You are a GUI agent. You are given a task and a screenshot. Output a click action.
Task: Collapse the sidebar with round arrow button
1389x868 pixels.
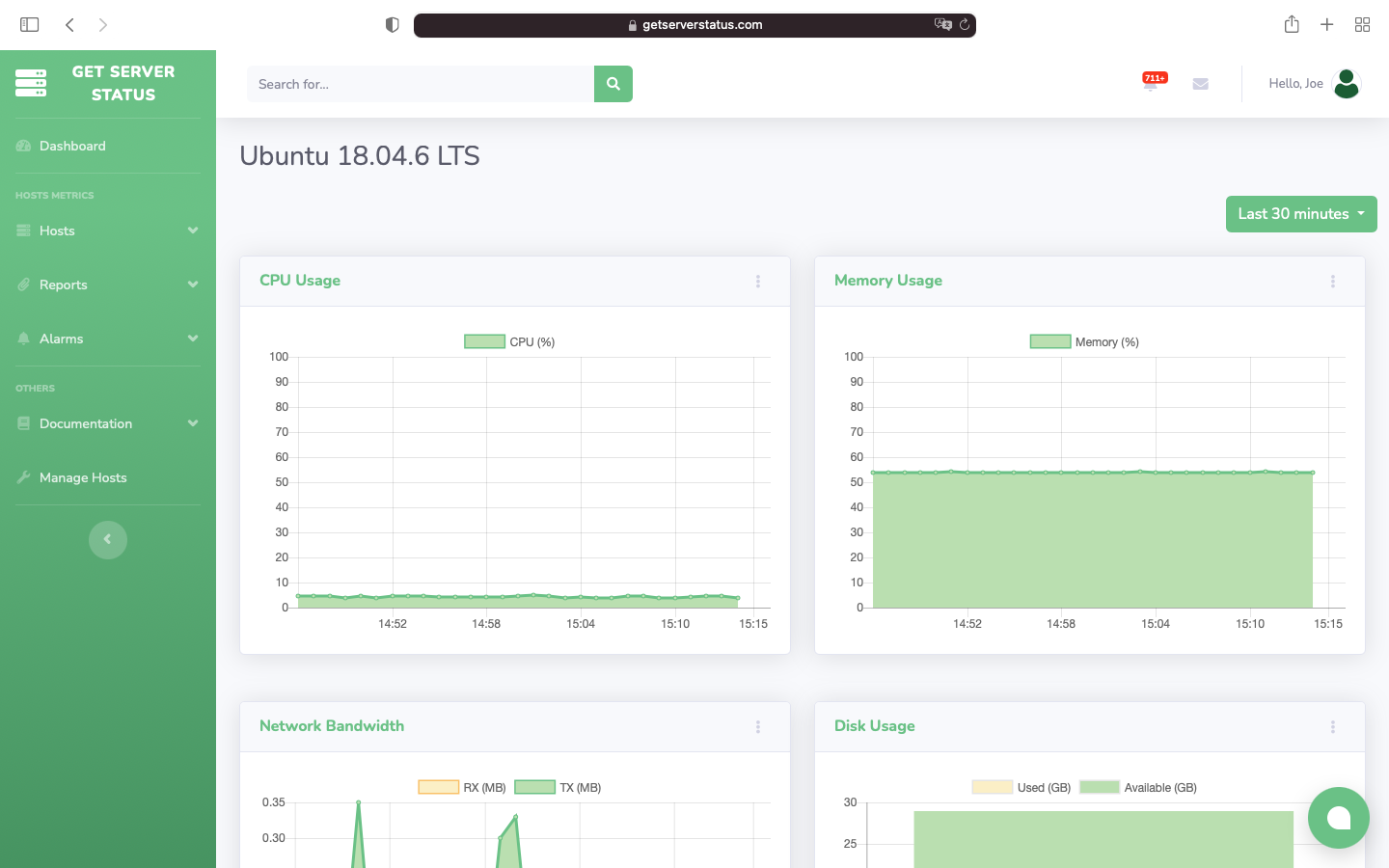click(x=108, y=539)
